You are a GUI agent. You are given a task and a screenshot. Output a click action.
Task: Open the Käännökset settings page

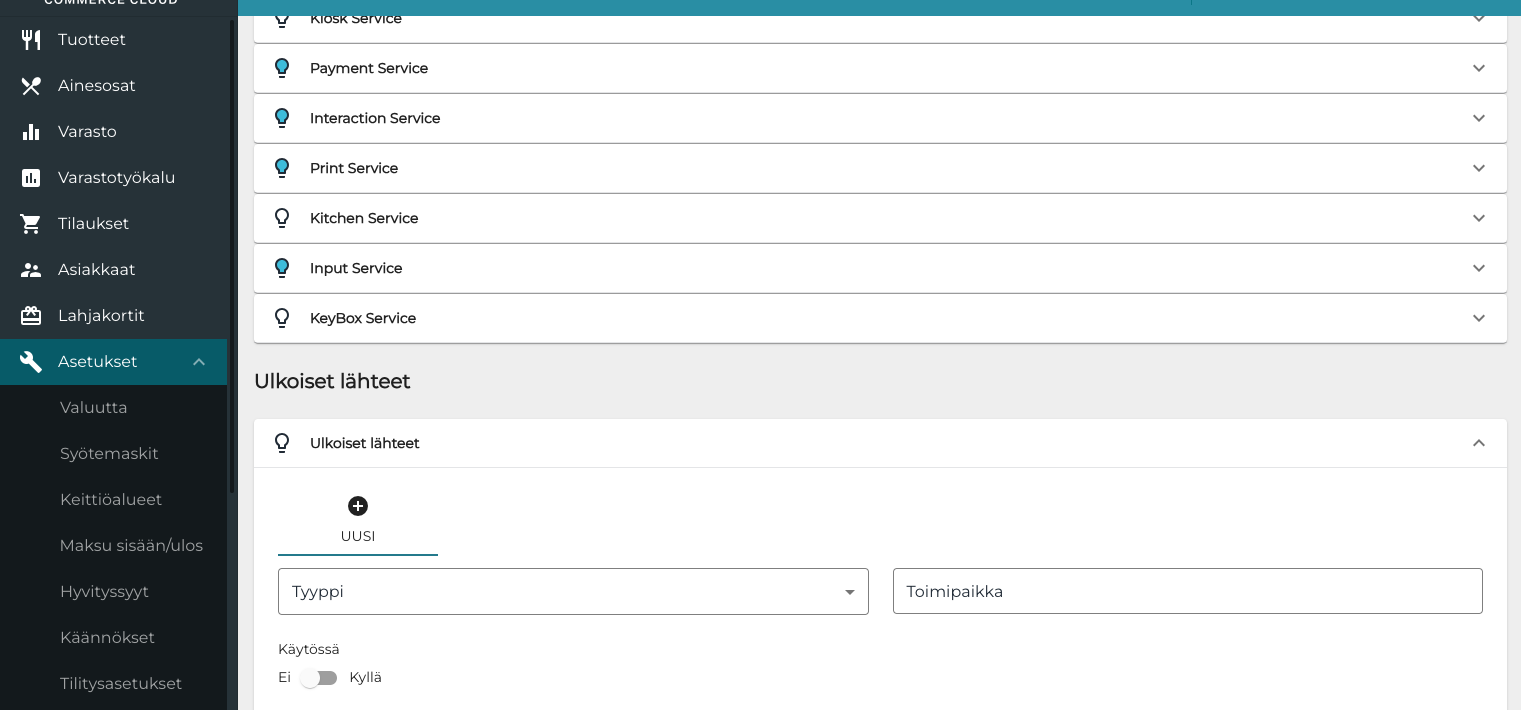[x=107, y=638]
